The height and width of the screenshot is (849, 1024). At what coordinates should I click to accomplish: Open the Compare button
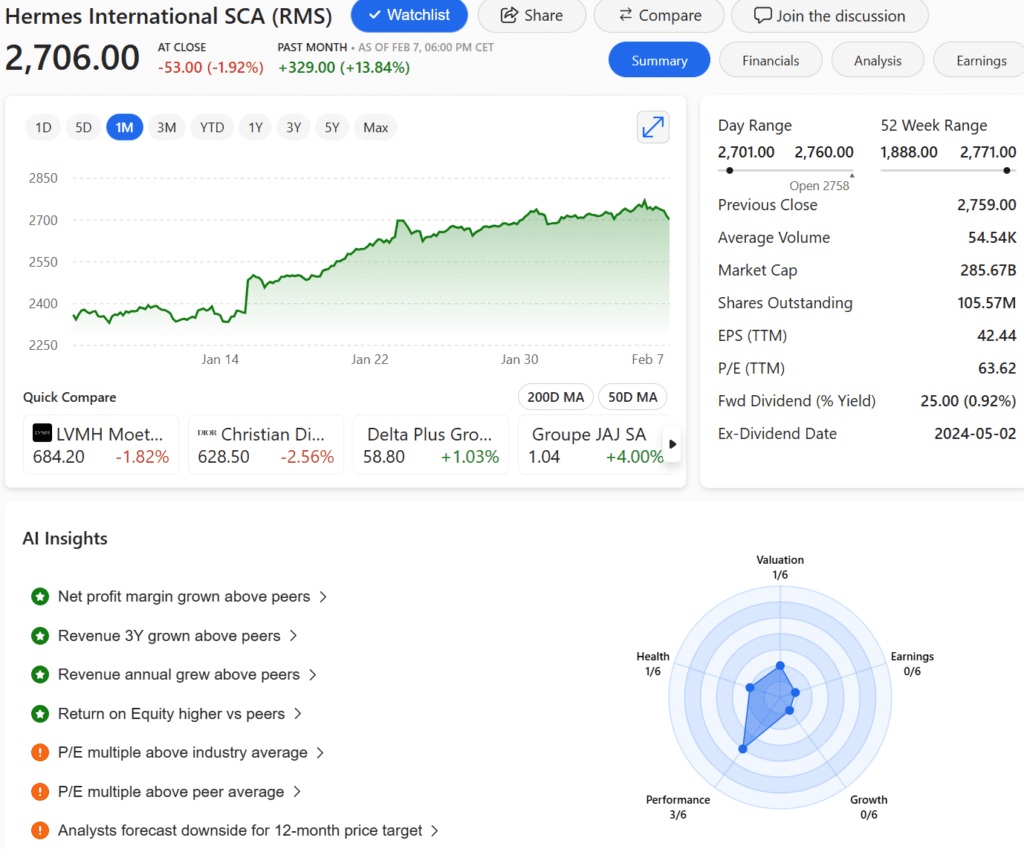click(659, 15)
